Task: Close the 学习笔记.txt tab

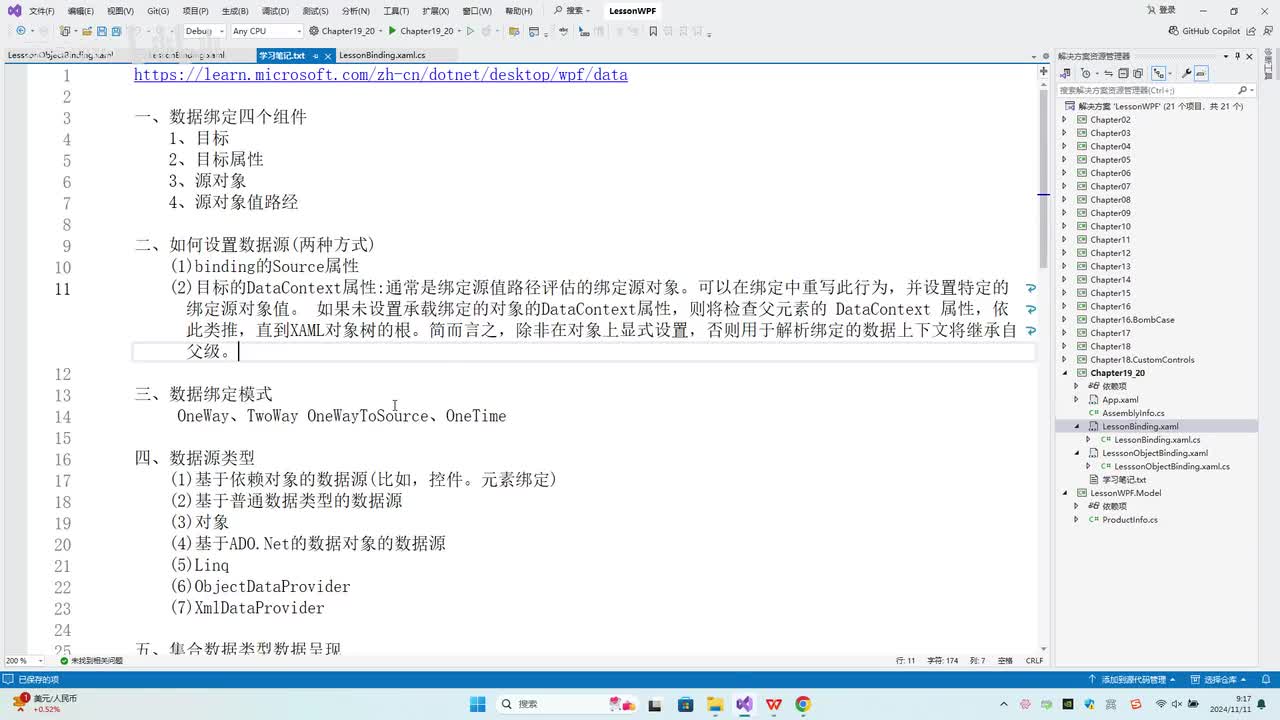Action: pyautogui.click(x=327, y=56)
